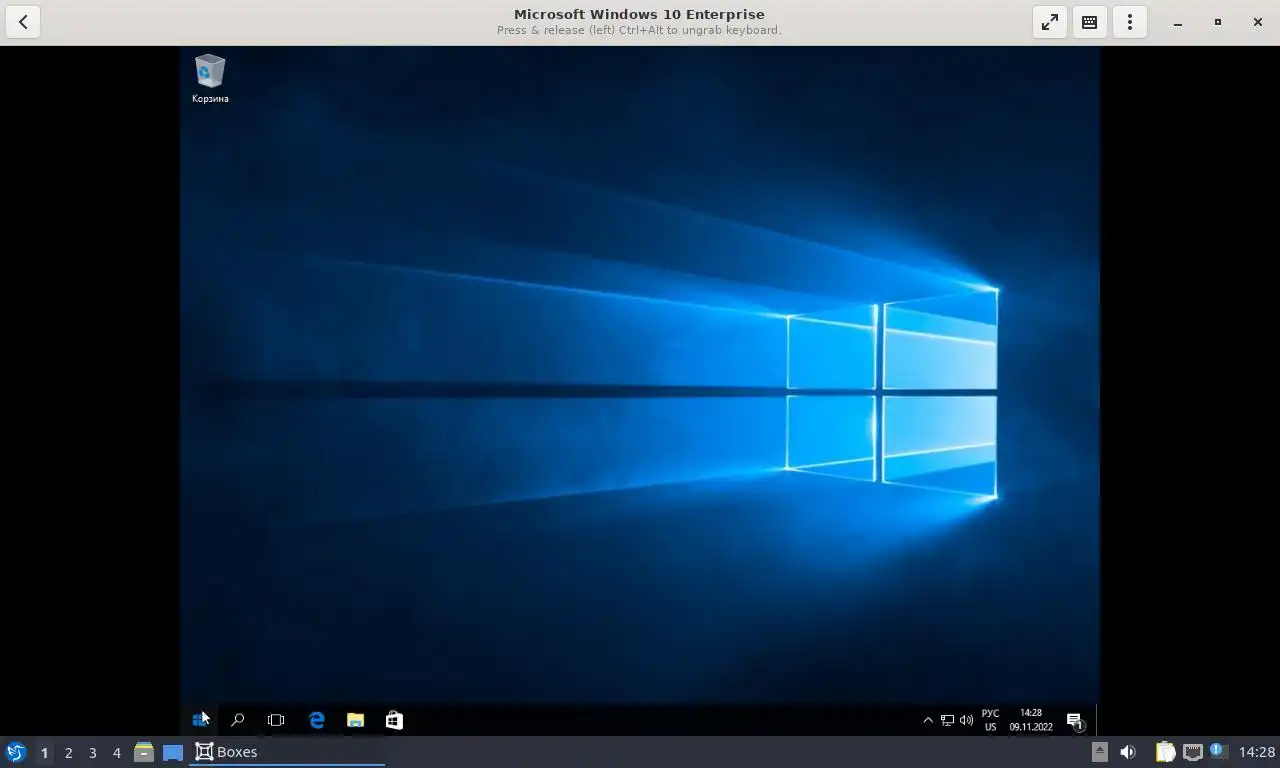The image size is (1280, 768).
Task: Open the removable devices eject icon in the host panel
Action: (1099, 752)
